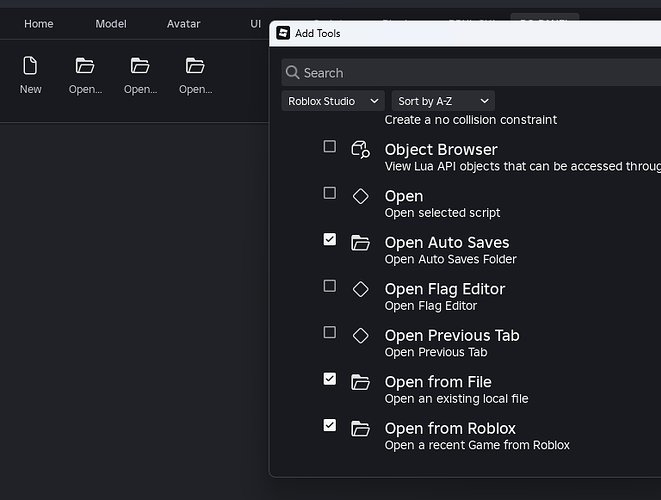Open the Avatar ribbon tab
The width and height of the screenshot is (661, 500).
(x=183, y=24)
